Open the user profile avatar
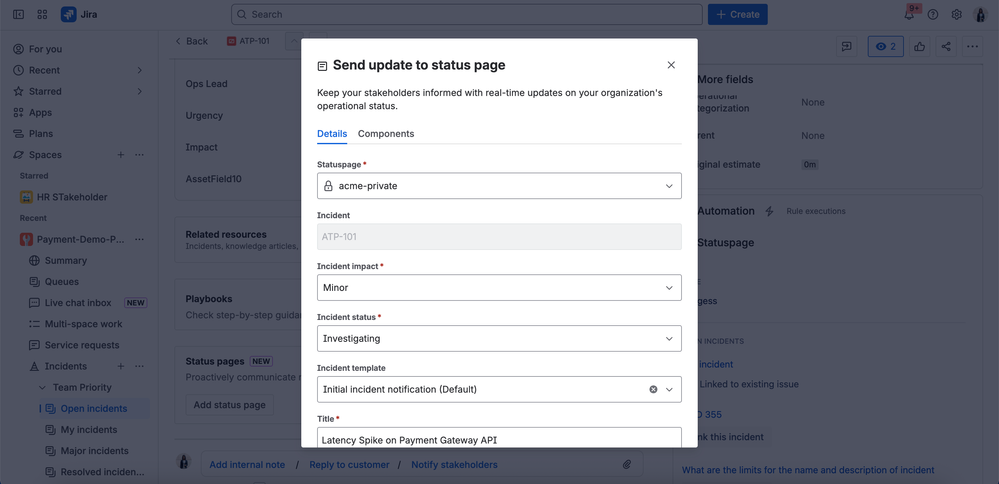This screenshot has width=999, height=484. click(981, 15)
